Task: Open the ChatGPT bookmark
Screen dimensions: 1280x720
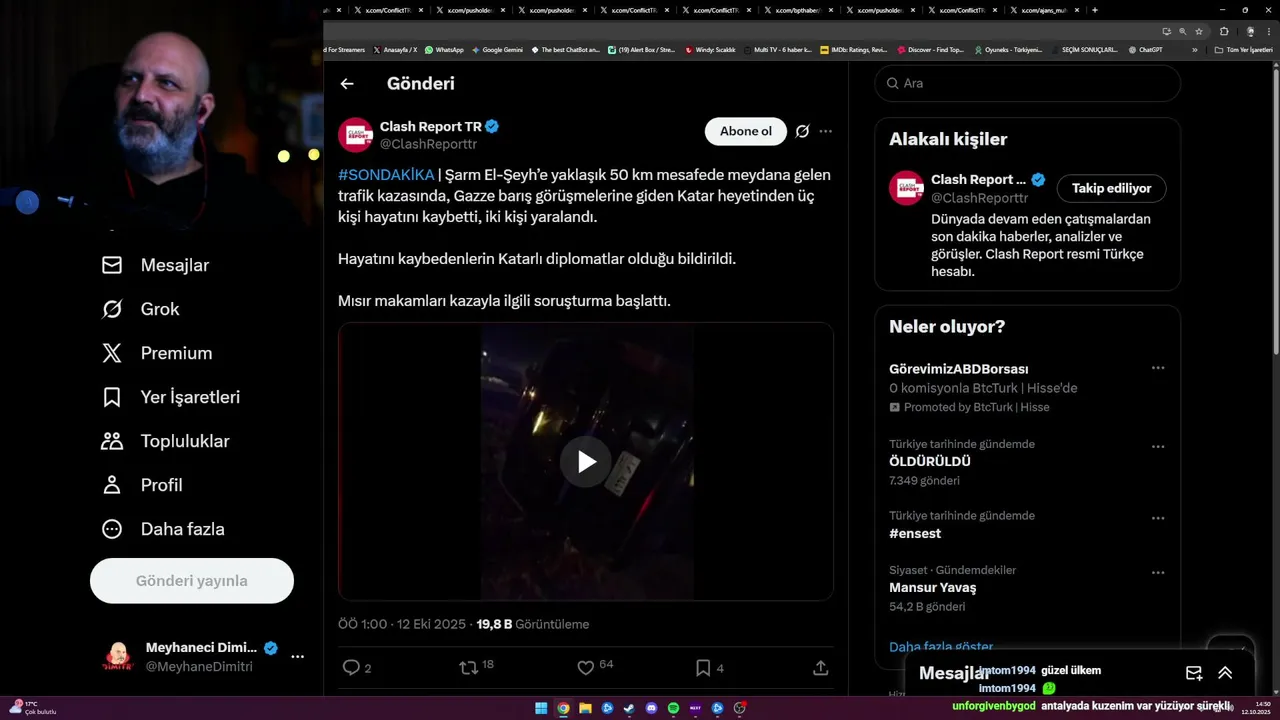Action: click(x=1145, y=49)
